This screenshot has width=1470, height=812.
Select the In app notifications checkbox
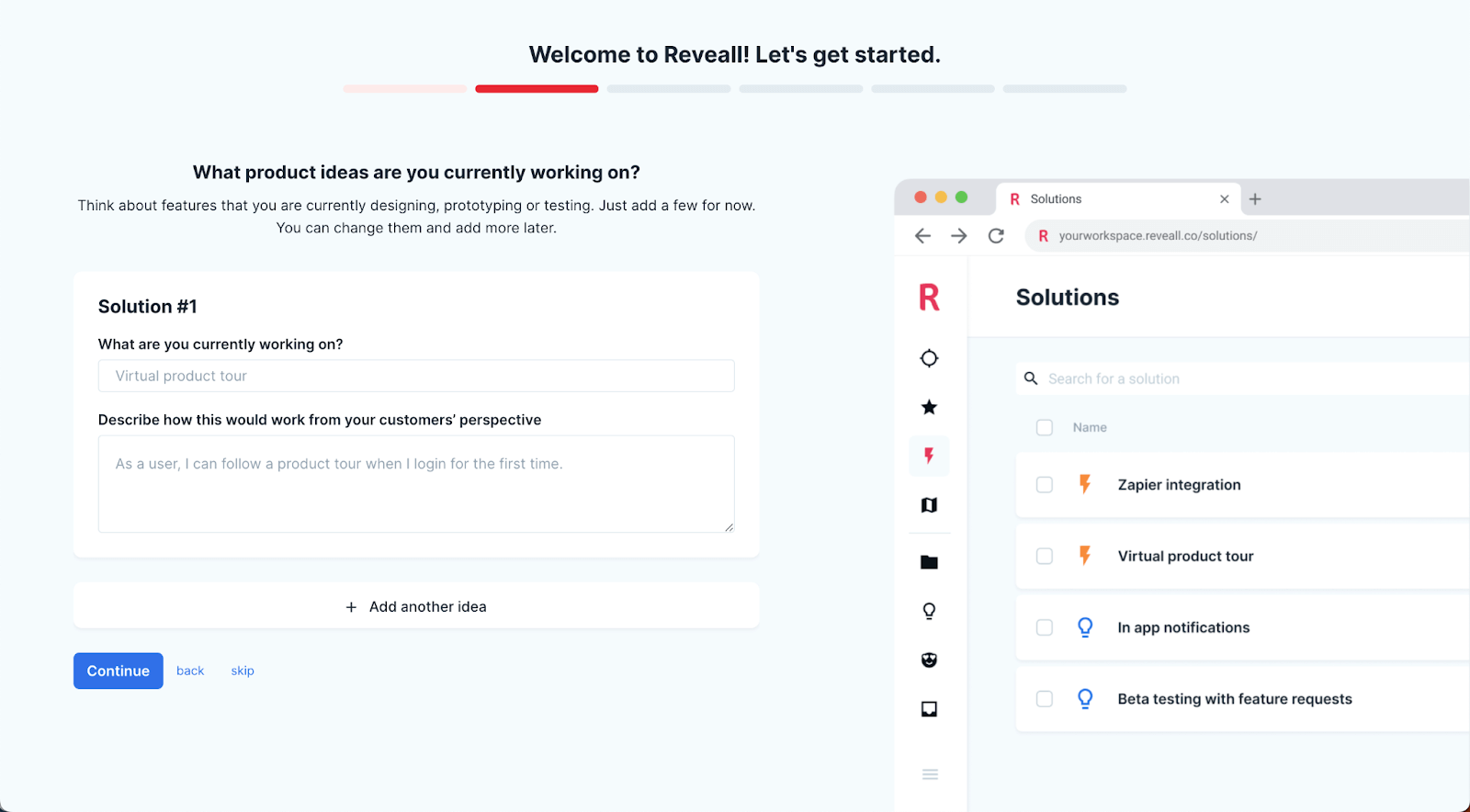1045,627
